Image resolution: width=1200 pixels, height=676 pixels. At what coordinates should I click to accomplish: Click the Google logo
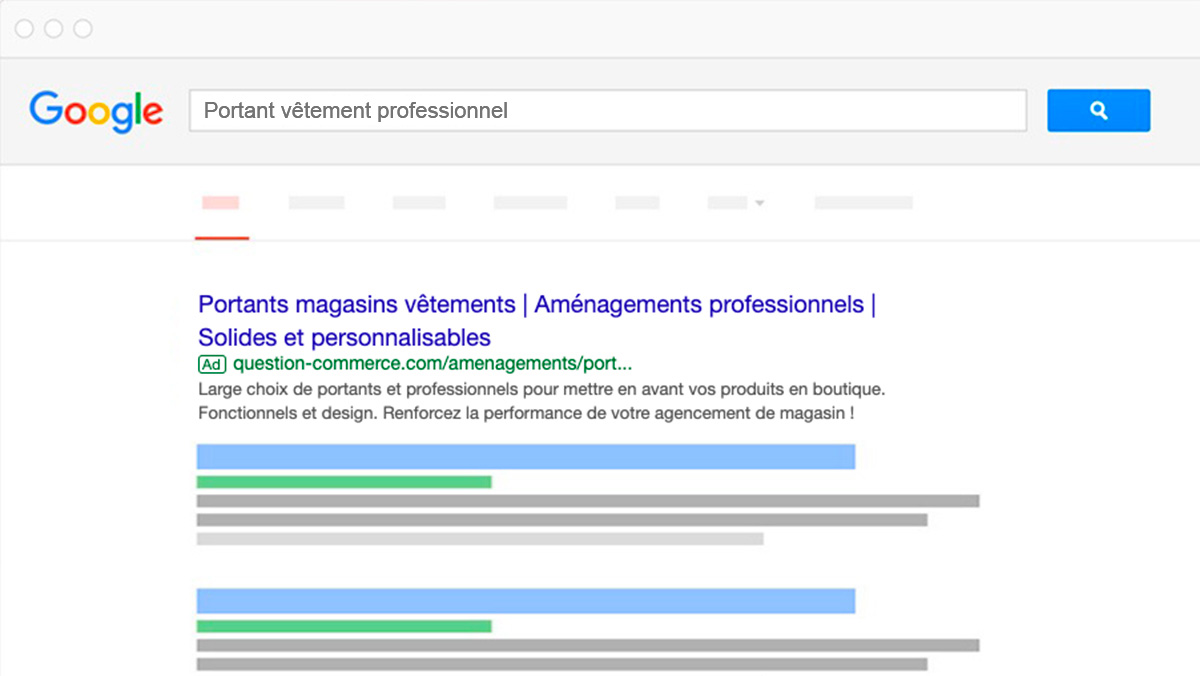(96, 111)
